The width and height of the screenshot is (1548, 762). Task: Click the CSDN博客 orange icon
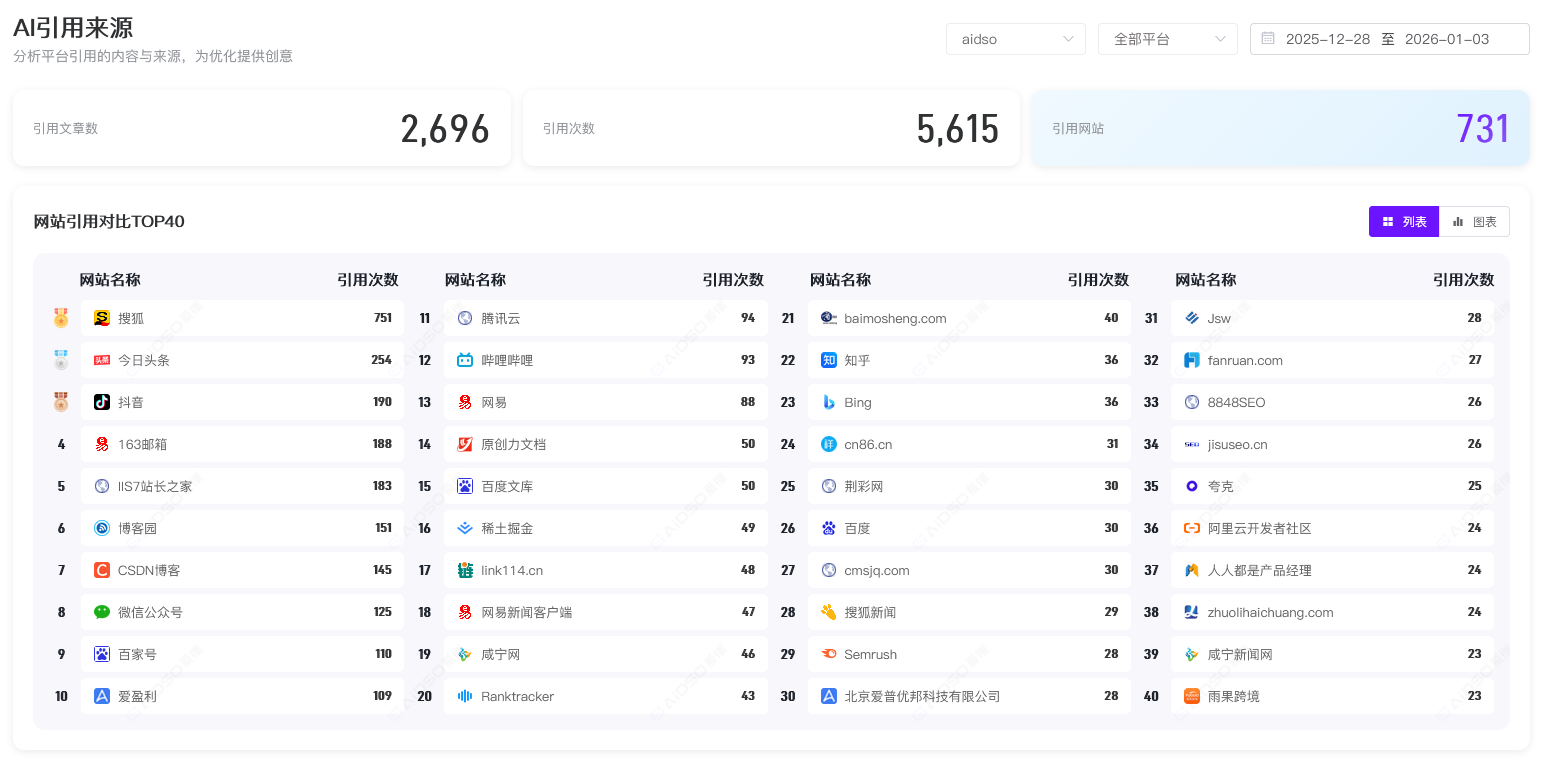[x=101, y=570]
